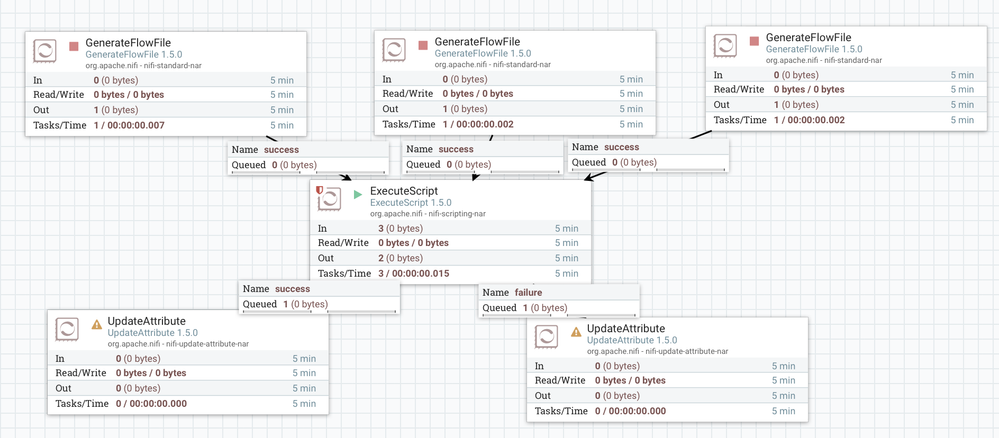Click 'Out 1 (0 bytes)' on middle GenerateFlowFile
This screenshot has width=999, height=438.
coord(515,109)
